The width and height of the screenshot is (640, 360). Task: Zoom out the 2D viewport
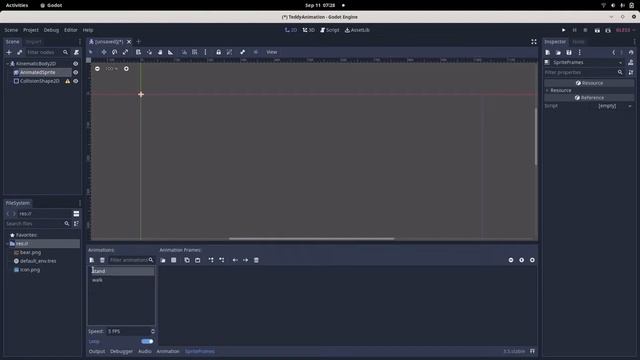tap(97, 69)
